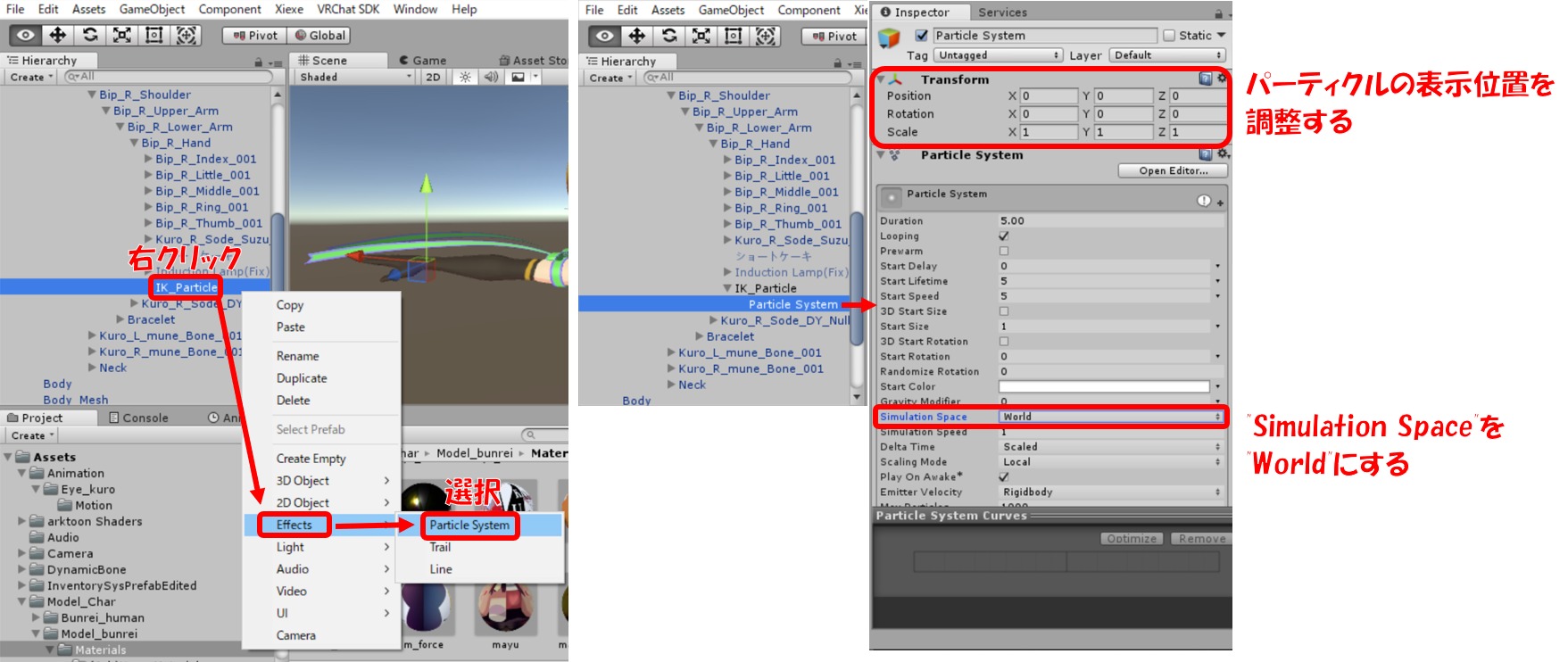This screenshot has height=662, width=1568.
Task: Click the white Start Color swatch
Action: [1104, 387]
